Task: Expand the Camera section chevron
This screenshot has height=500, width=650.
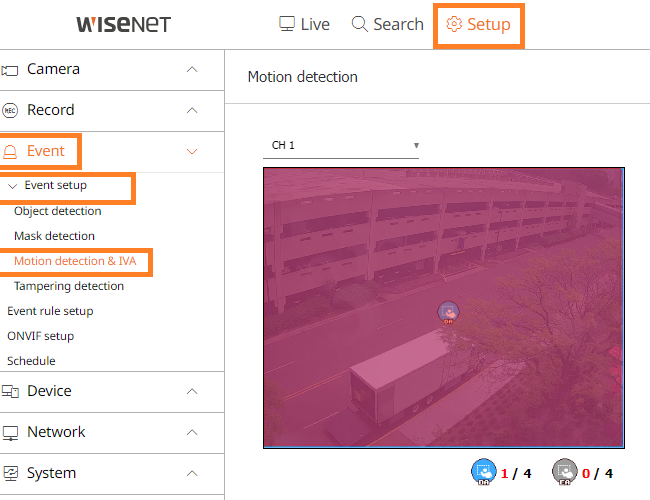Action: (192, 70)
